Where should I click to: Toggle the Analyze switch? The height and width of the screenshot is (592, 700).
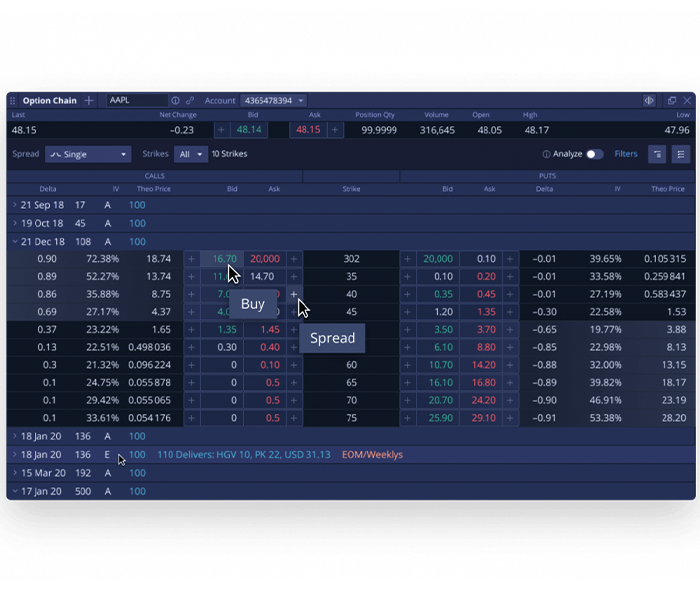pos(594,154)
